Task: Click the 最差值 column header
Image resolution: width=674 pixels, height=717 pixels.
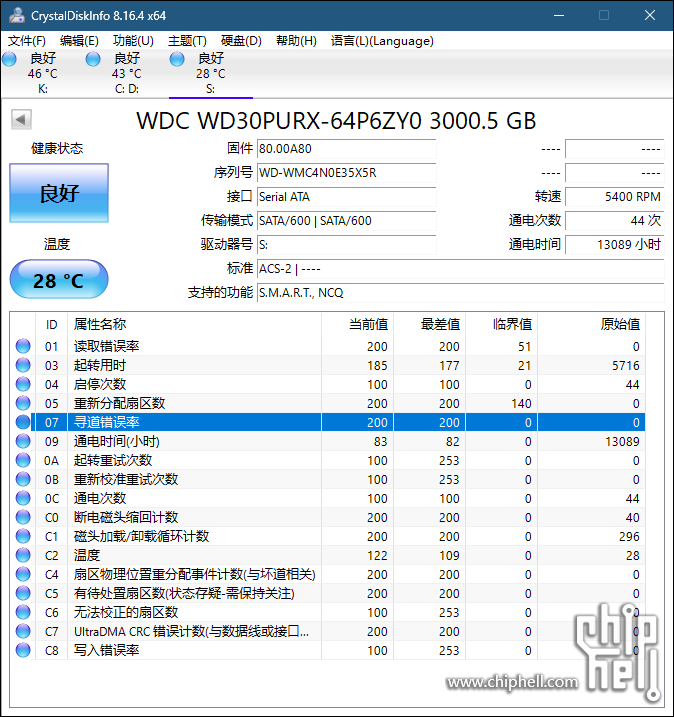Action: pos(430,325)
